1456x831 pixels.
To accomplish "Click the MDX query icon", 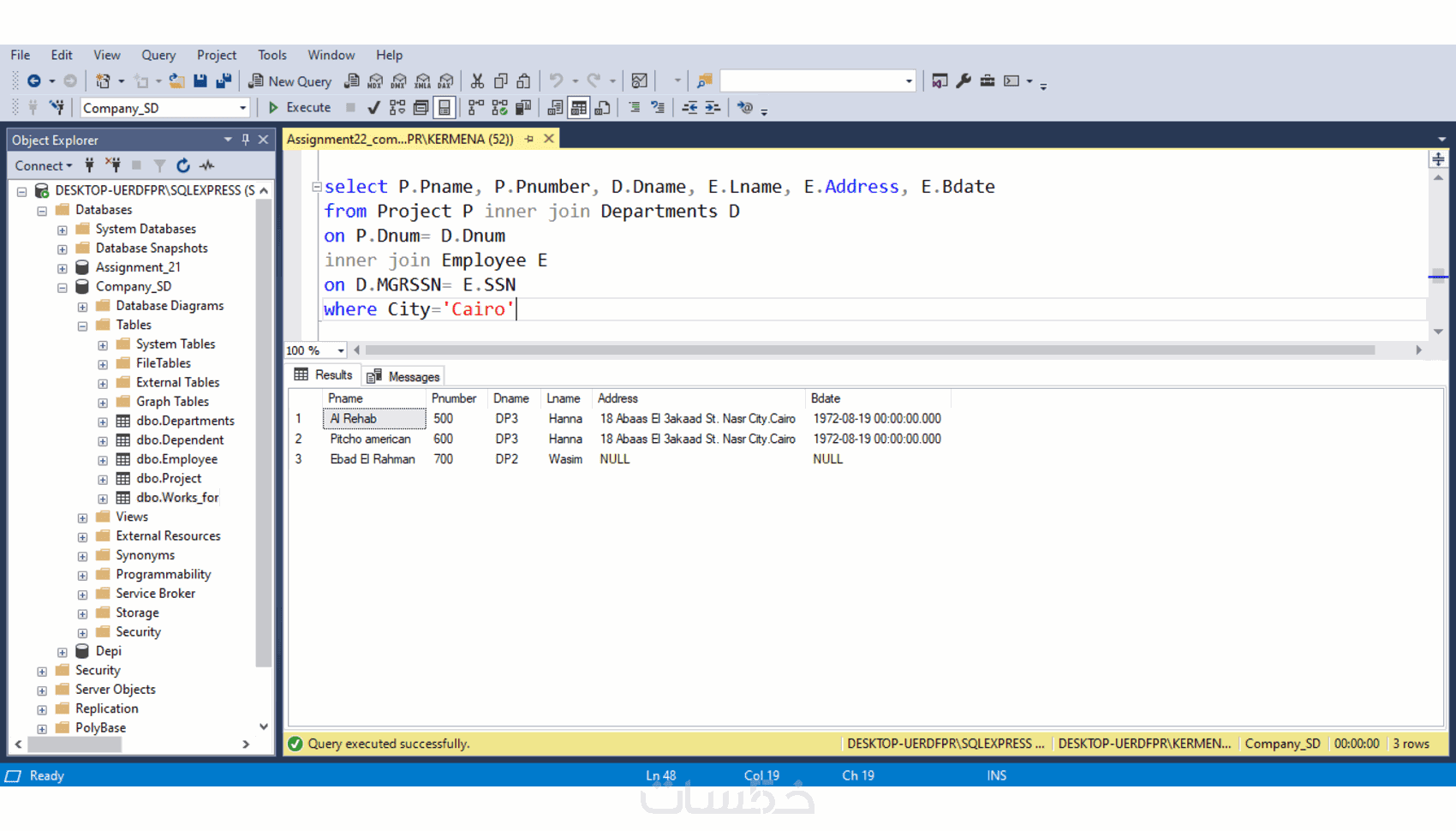I will [375, 81].
